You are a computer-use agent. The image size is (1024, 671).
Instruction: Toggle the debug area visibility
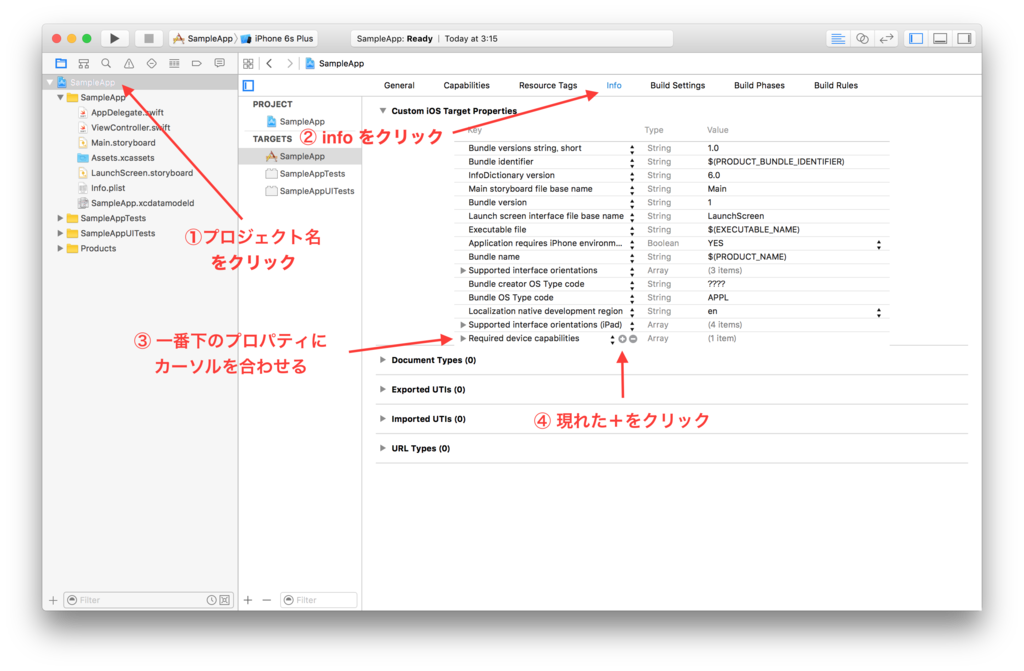pos(940,39)
